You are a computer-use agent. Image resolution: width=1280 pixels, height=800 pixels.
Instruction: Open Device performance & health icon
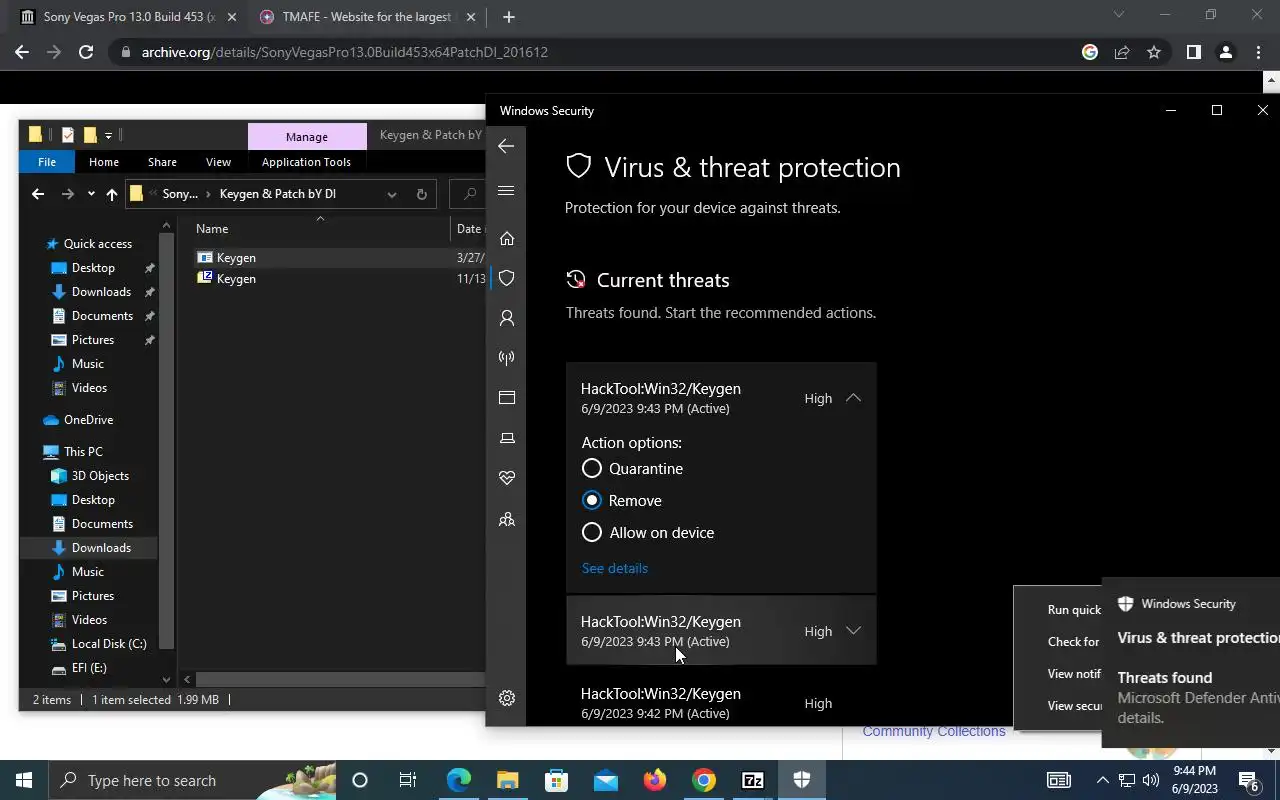point(507,478)
